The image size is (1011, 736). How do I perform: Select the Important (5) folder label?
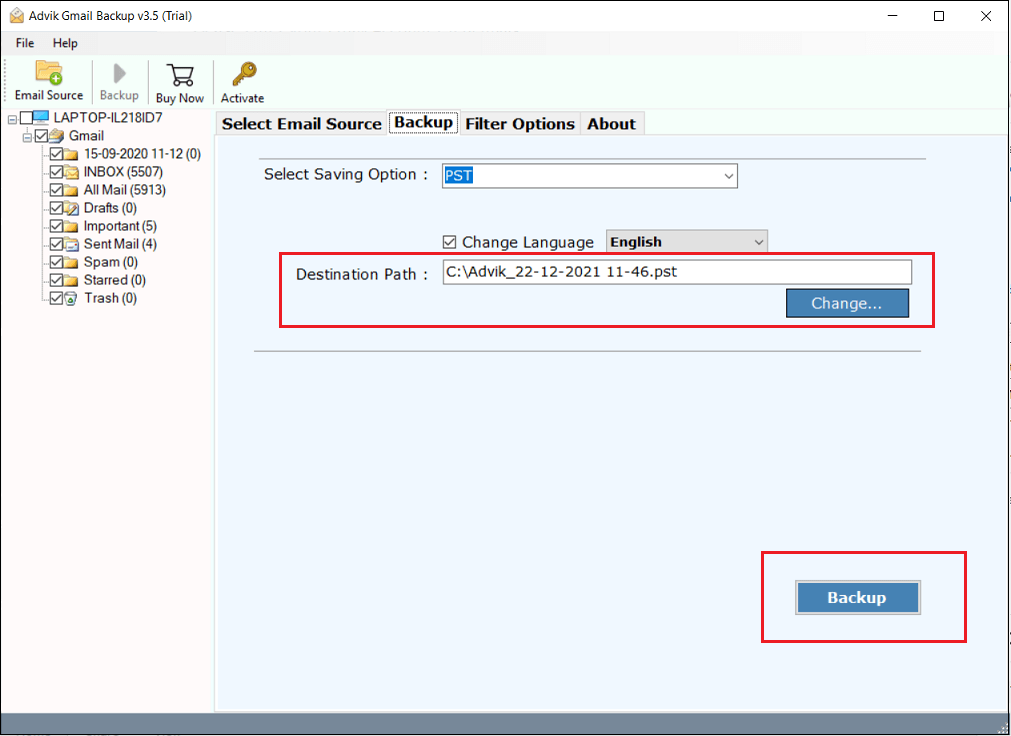[120, 226]
